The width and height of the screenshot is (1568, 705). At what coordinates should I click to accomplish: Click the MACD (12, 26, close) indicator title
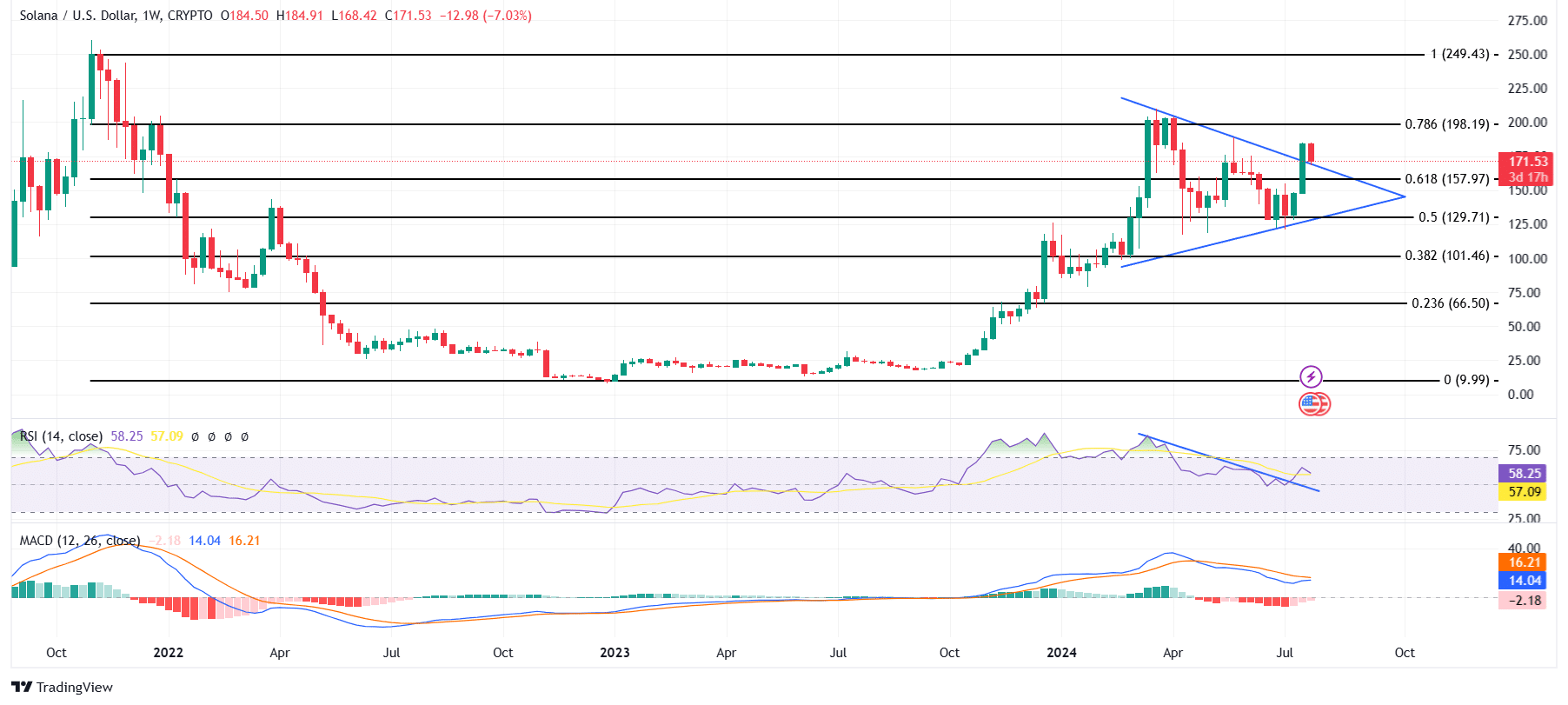[79, 541]
